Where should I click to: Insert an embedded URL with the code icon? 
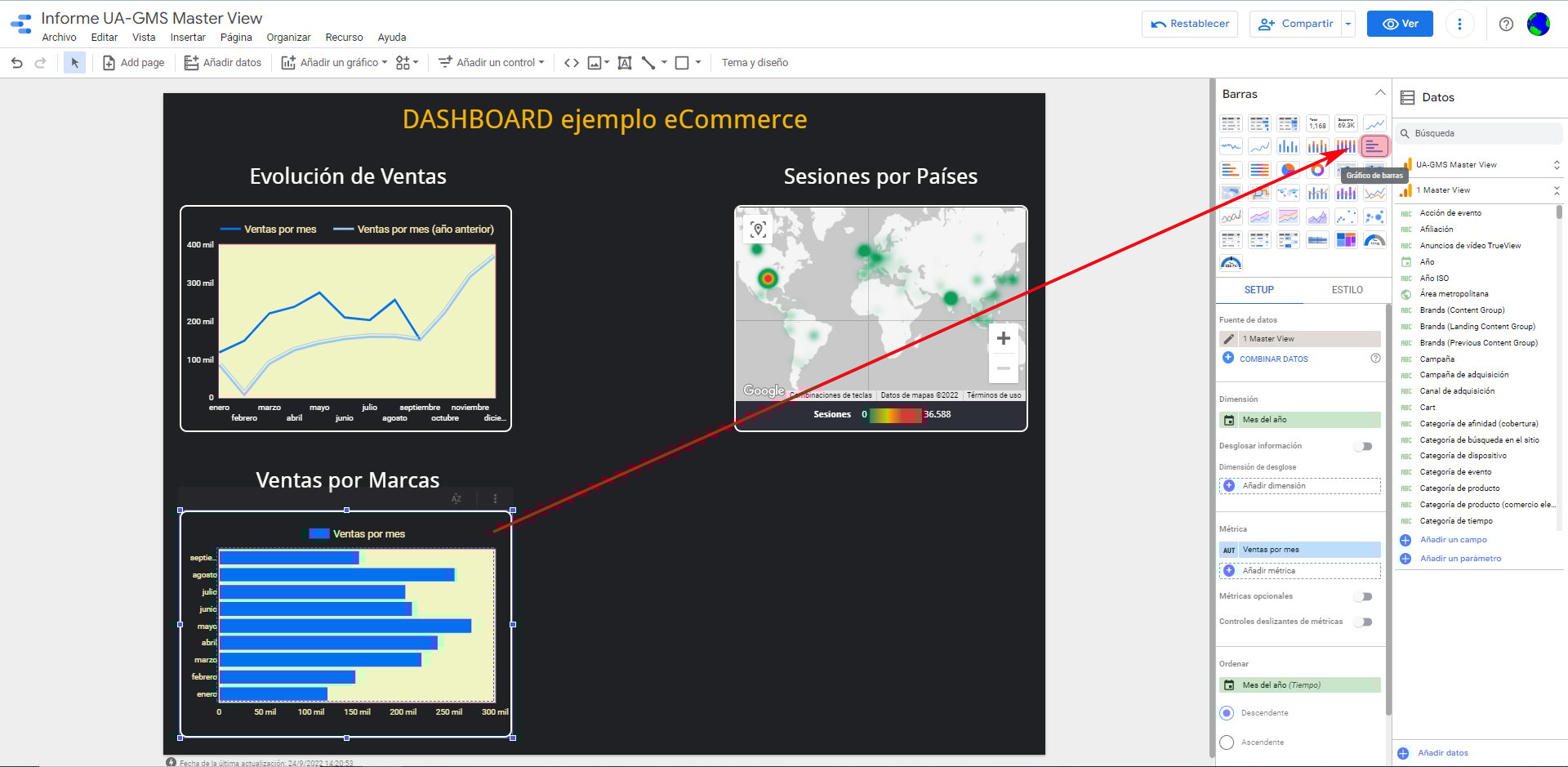click(x=572, y=63)
